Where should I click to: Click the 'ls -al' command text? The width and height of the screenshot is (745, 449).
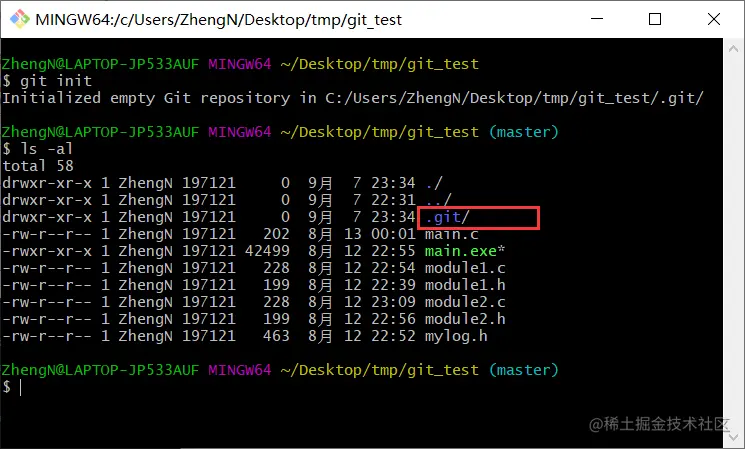coord(47,149)
